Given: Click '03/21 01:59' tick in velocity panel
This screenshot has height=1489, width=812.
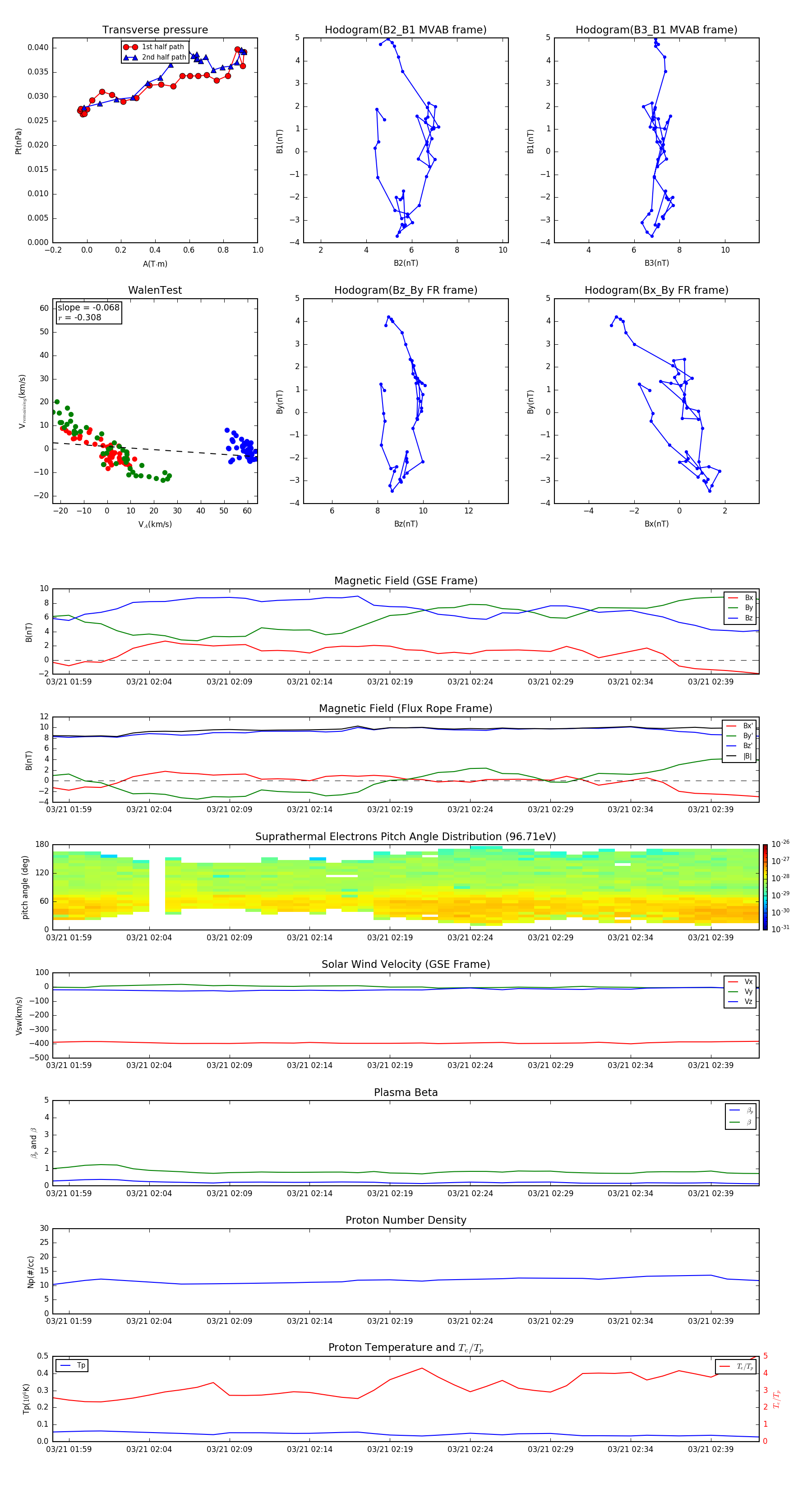Looking at the screenshot, I should 69,1065.
